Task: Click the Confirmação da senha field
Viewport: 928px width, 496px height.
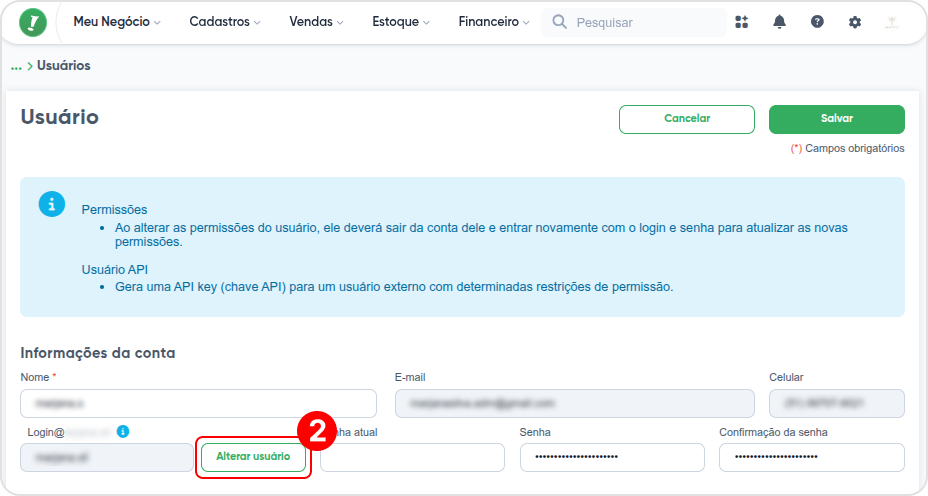Action: pos(811,458)
